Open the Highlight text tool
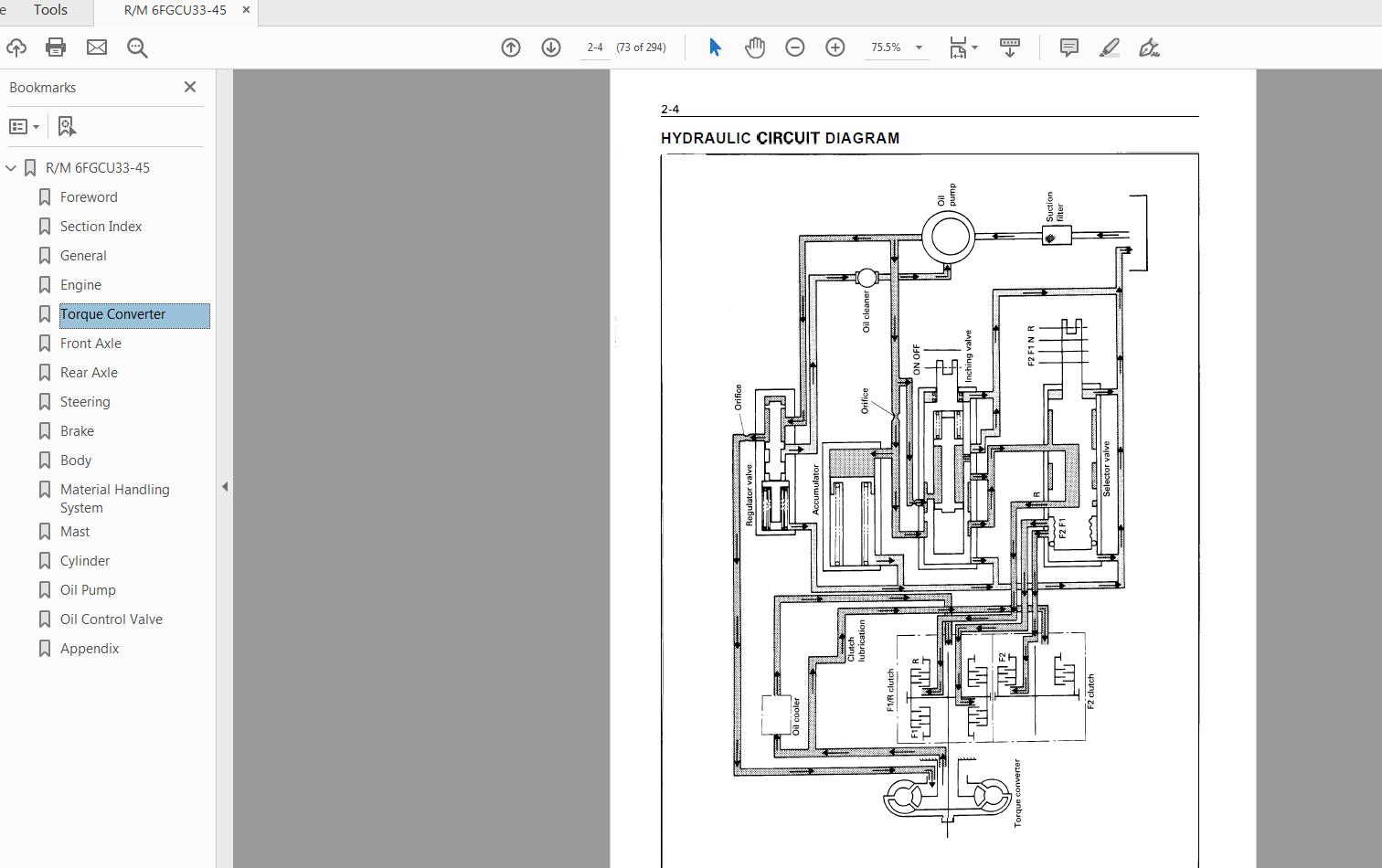Image resolution: width=1382 pixels, height=868 pixels. tap(1109, 48)
